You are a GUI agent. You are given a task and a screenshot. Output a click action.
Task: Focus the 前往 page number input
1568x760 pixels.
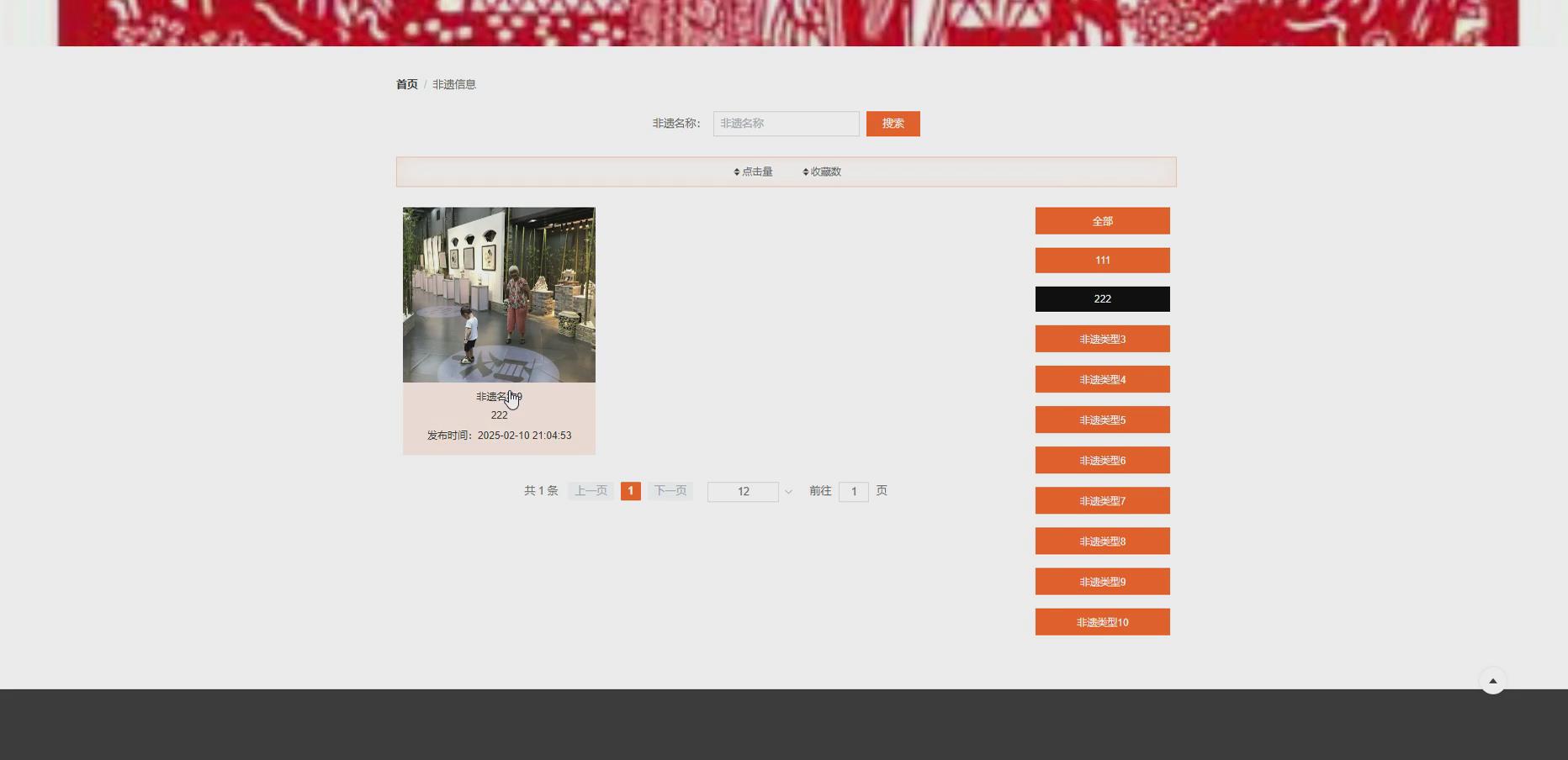point(854,492)
